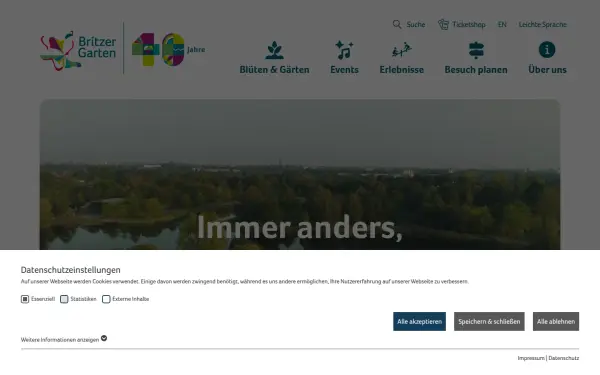Open the Blüten & Gärten menu
600x375 pixels.
[x=274, y=70]
